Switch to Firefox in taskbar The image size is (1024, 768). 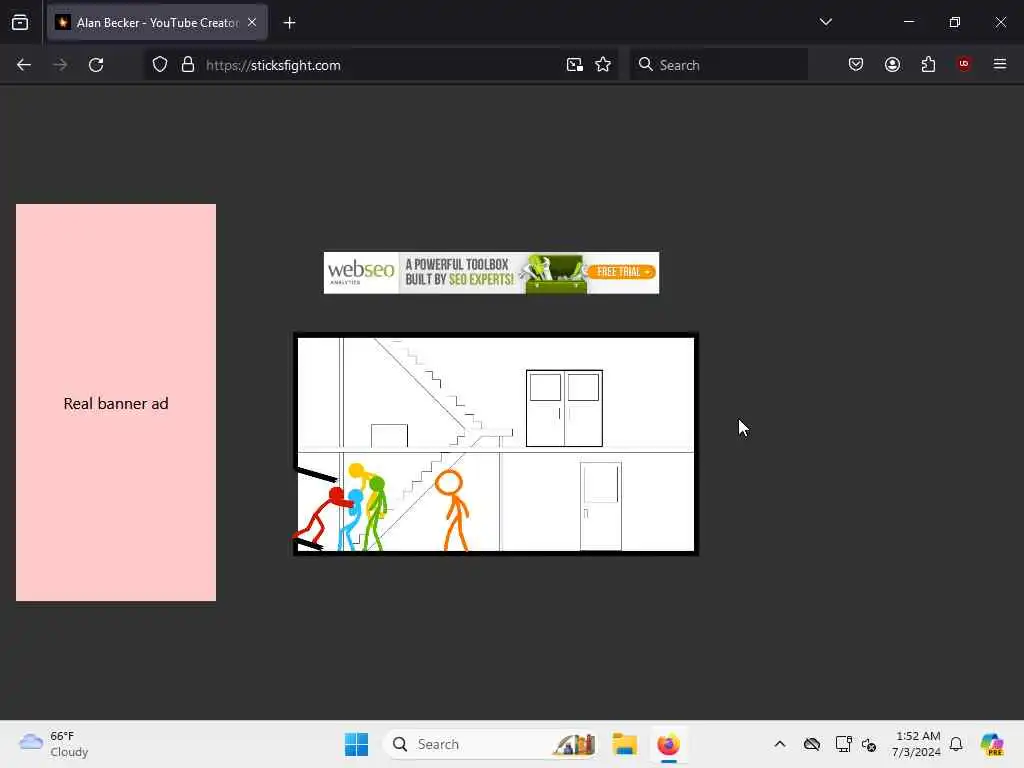click(669, 744)
